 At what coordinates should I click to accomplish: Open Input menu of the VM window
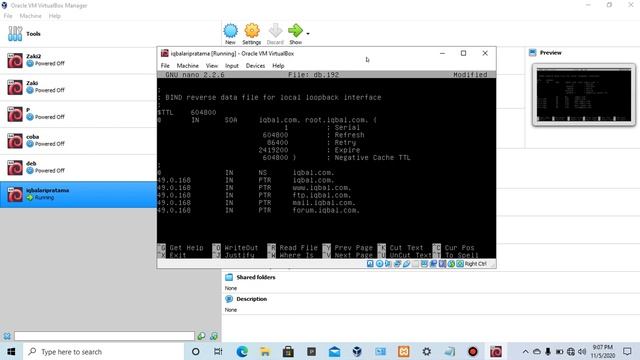pos(232,66)
